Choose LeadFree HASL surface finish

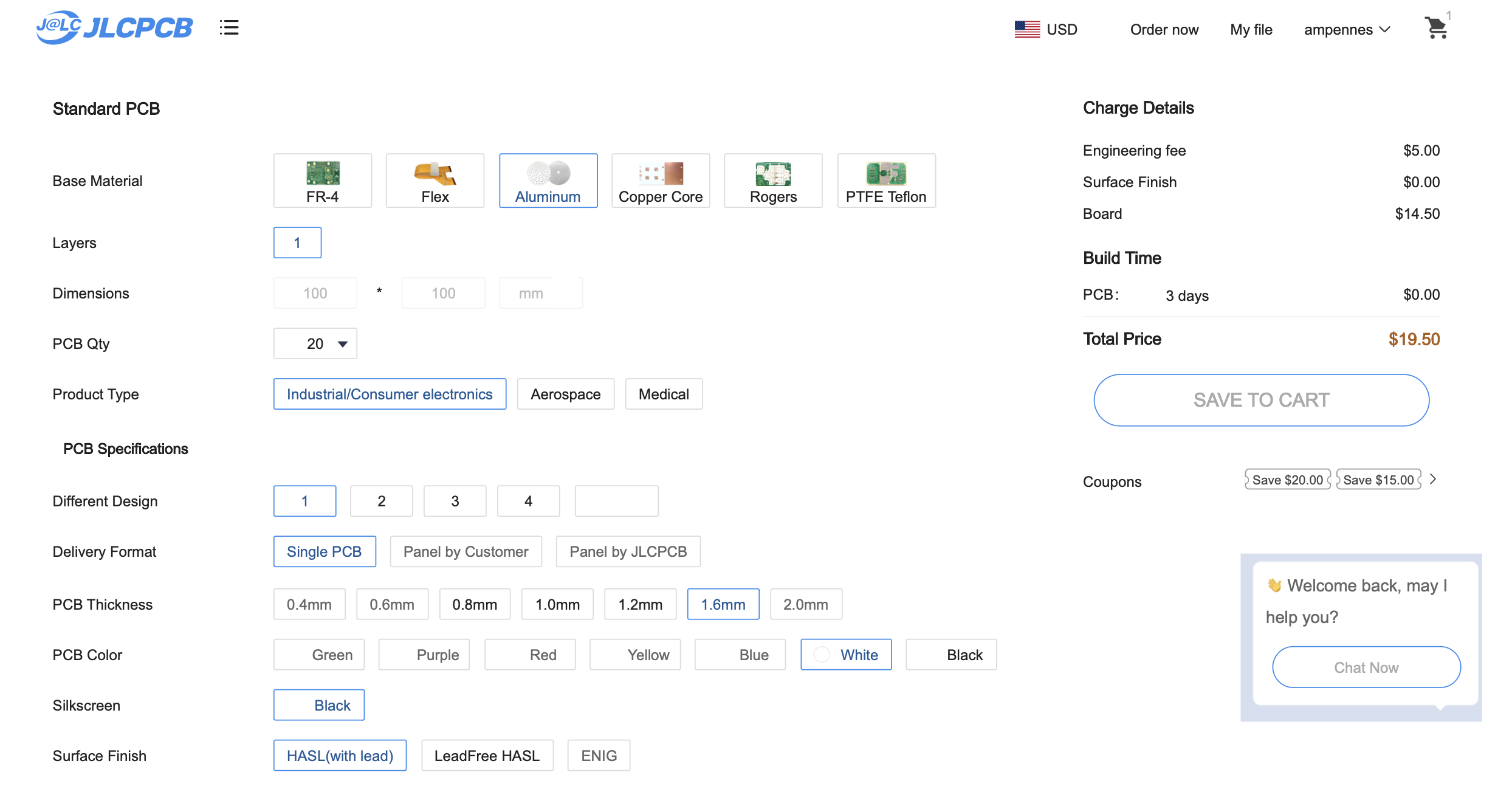coord(487,756)
